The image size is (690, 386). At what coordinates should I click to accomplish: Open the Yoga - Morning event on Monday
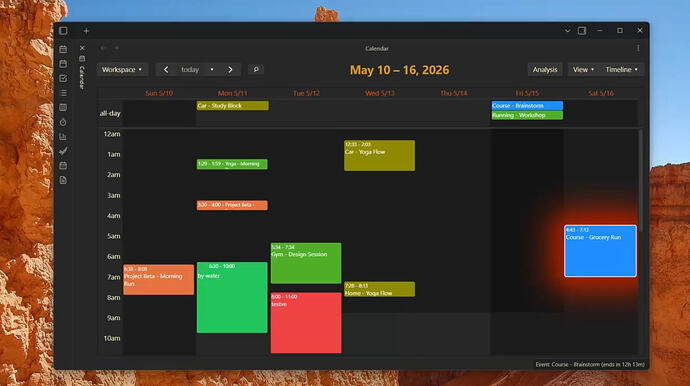click(232, 164)
